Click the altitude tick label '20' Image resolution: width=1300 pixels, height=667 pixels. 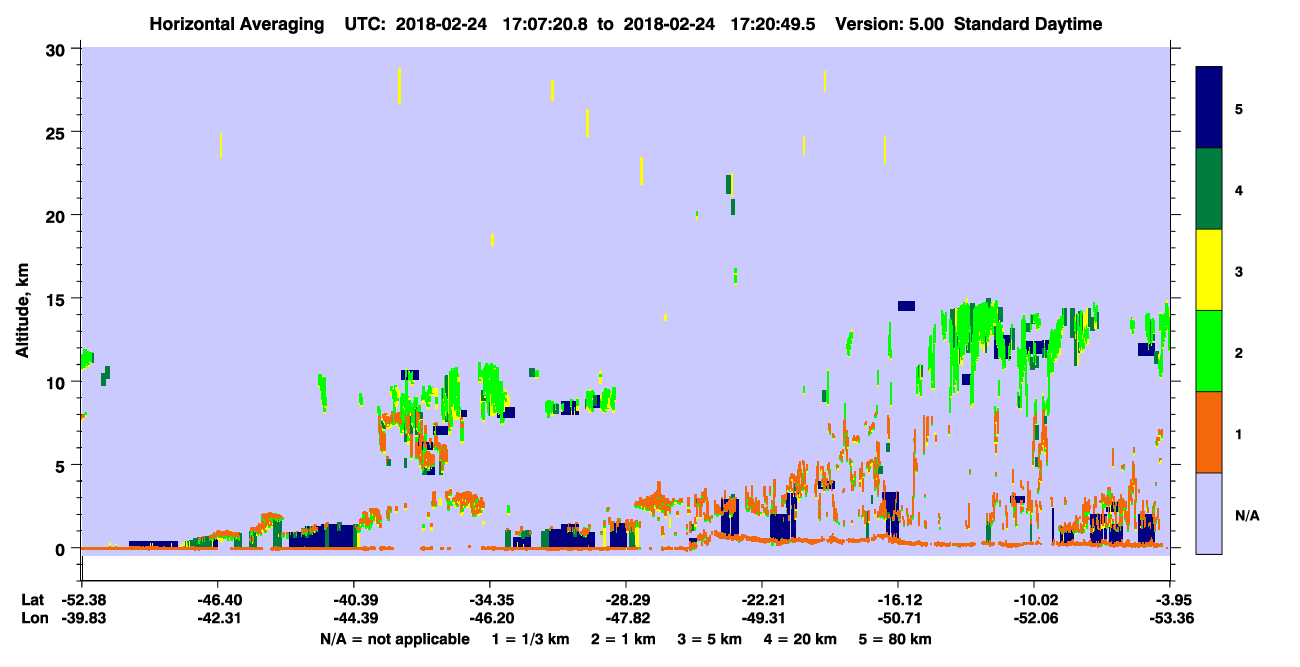(x=58, y=215)
